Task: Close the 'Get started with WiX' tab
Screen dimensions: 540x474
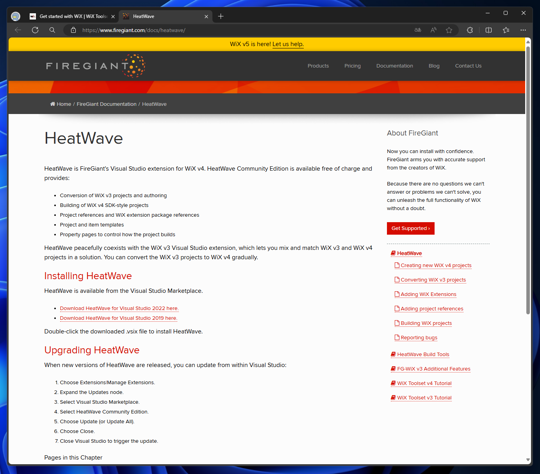Action: tap(113, 17)
